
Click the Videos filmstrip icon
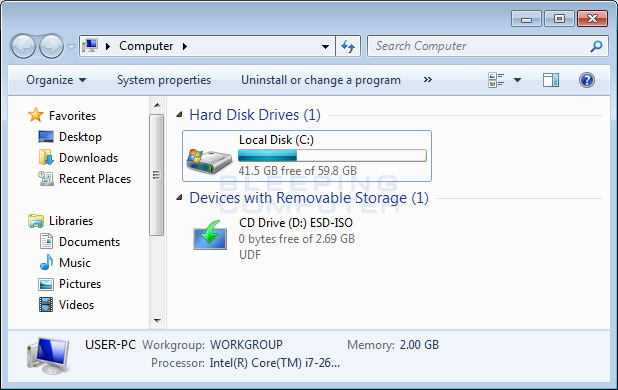(46, 305)
